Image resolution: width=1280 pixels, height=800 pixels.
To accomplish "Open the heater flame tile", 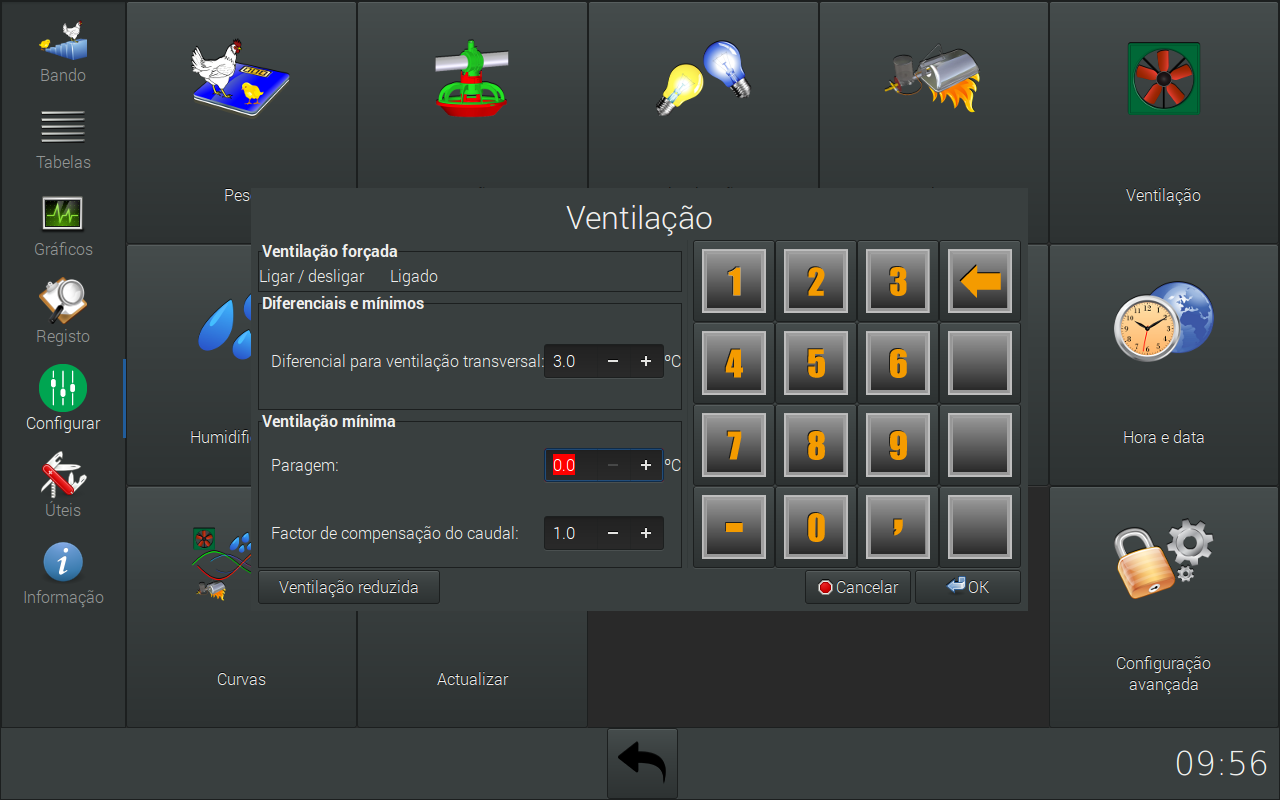I will [933, 95].
